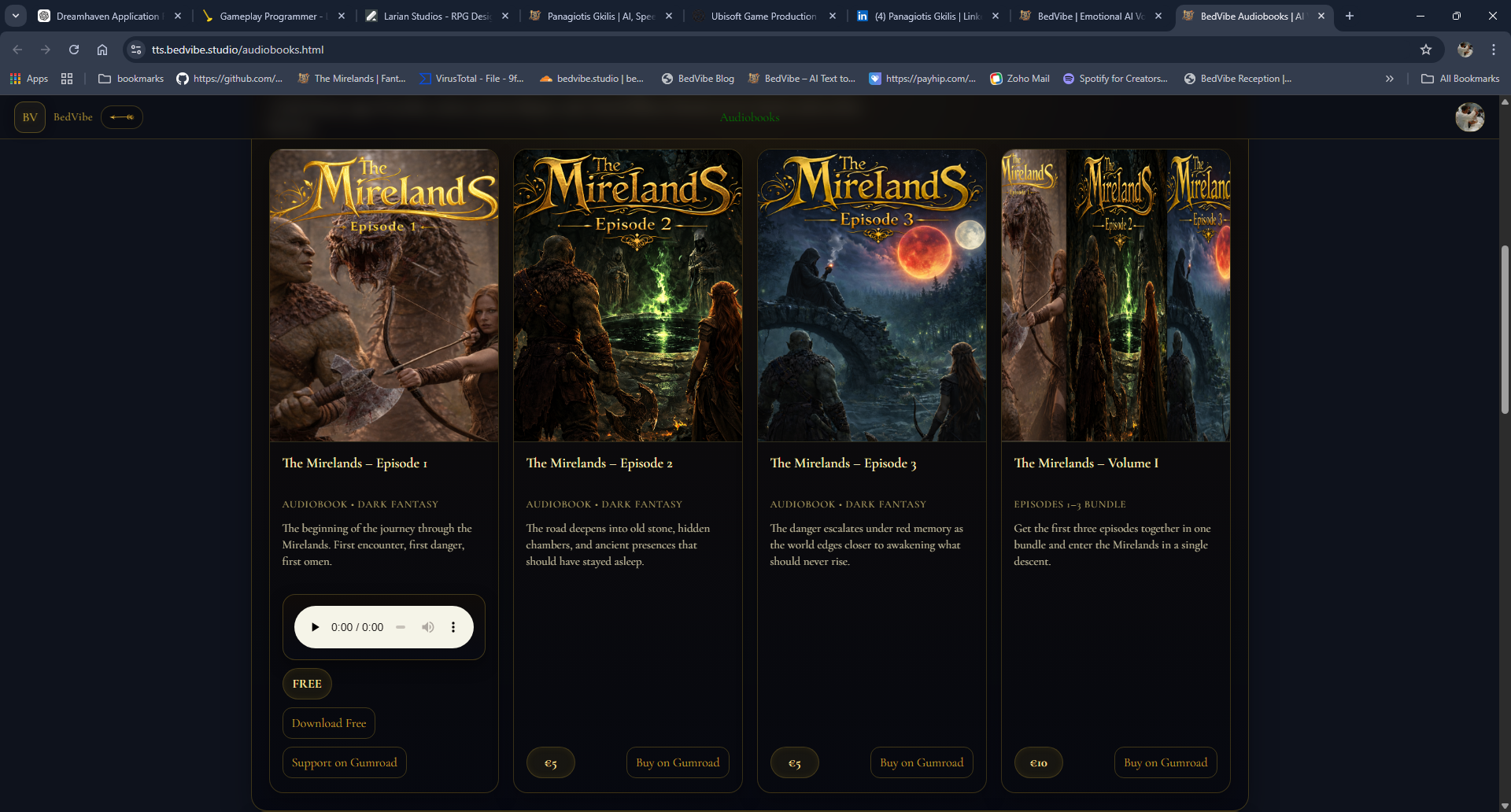Viewport: 1511px width, 812px height.
Task: Open the Zoho Mail bookmark
Action: point(1020,79)
